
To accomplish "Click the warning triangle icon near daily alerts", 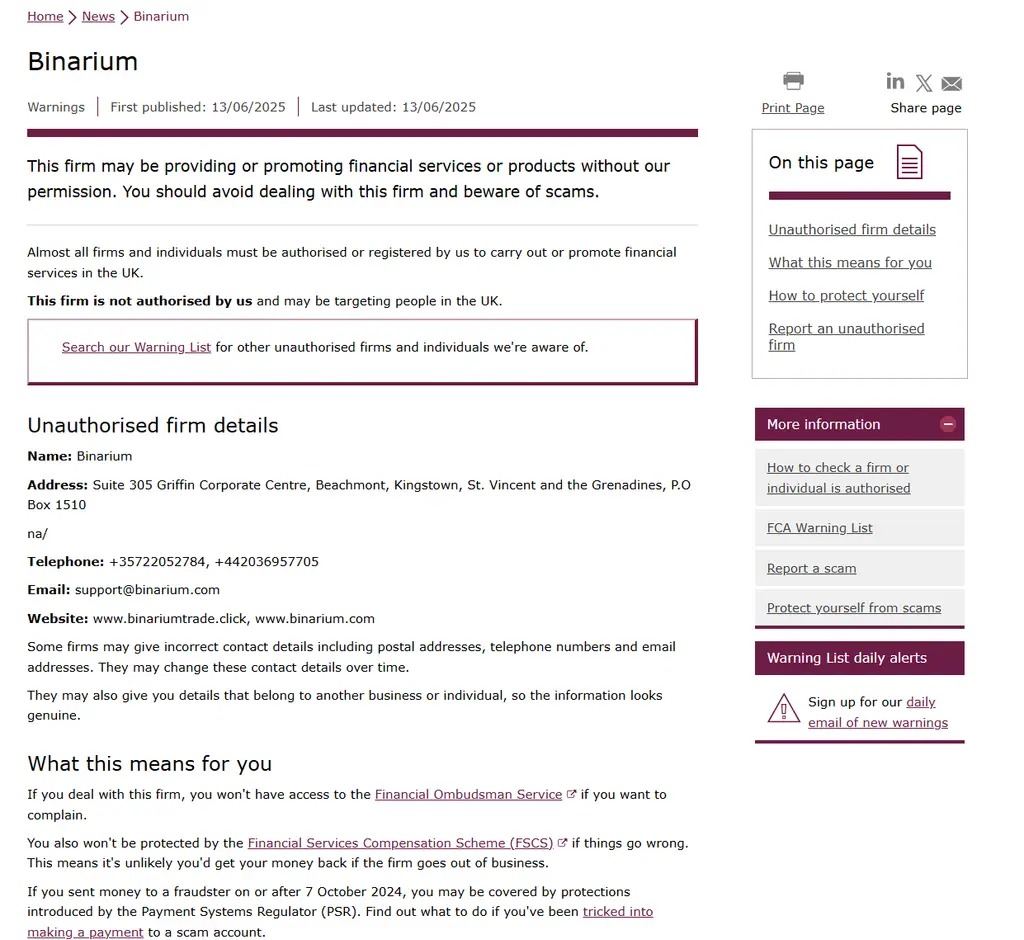I will (784, 708).
